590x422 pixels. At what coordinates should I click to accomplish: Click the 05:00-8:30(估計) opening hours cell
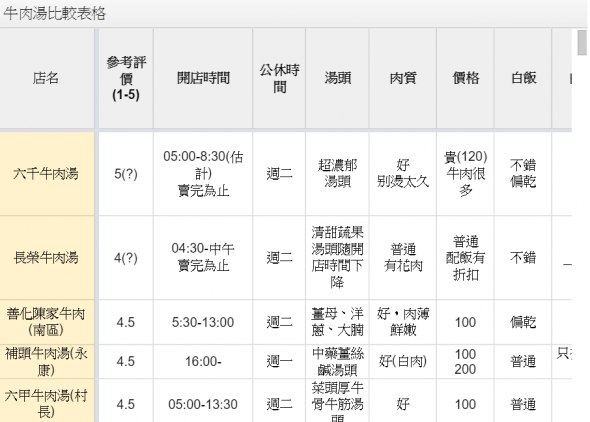(203, 173)
